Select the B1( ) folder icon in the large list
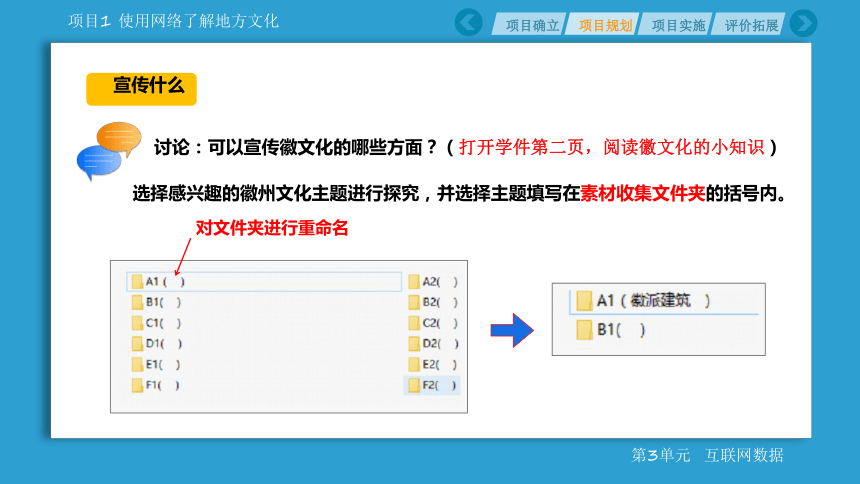 click(x=137, y=302)
